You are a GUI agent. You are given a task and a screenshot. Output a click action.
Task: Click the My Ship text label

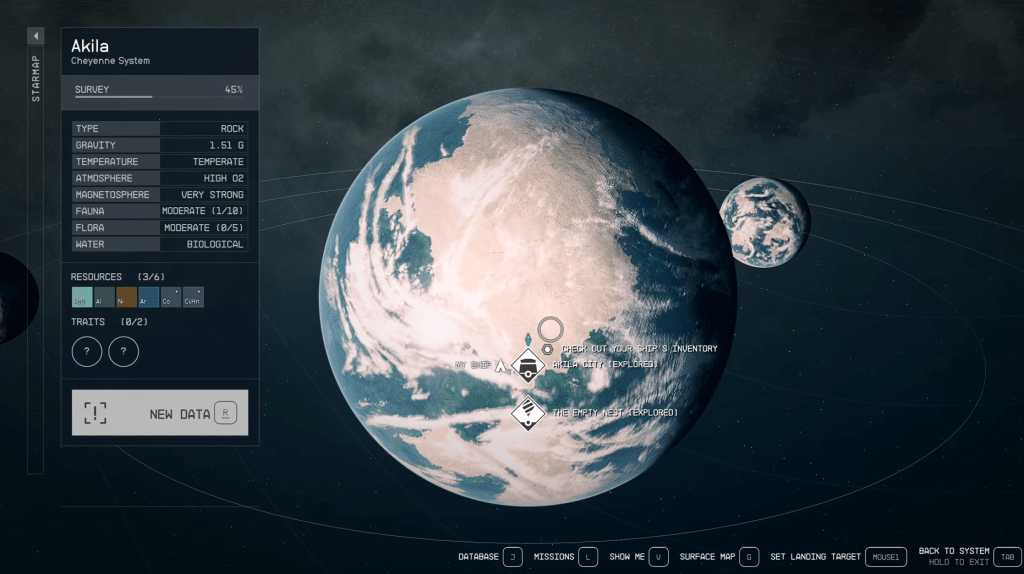tap(473, 365)
